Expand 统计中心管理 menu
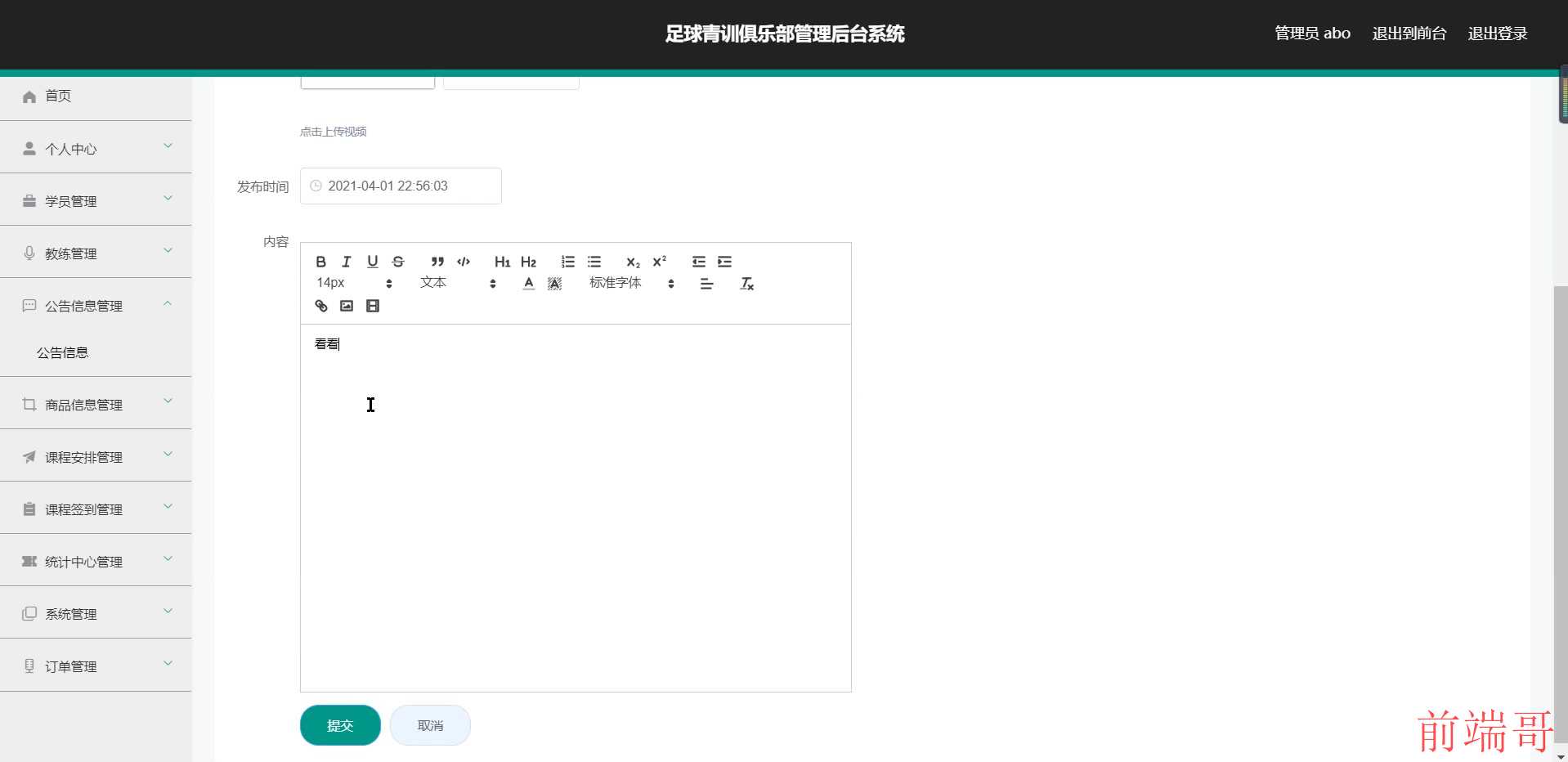 click(x=96, y=561)
